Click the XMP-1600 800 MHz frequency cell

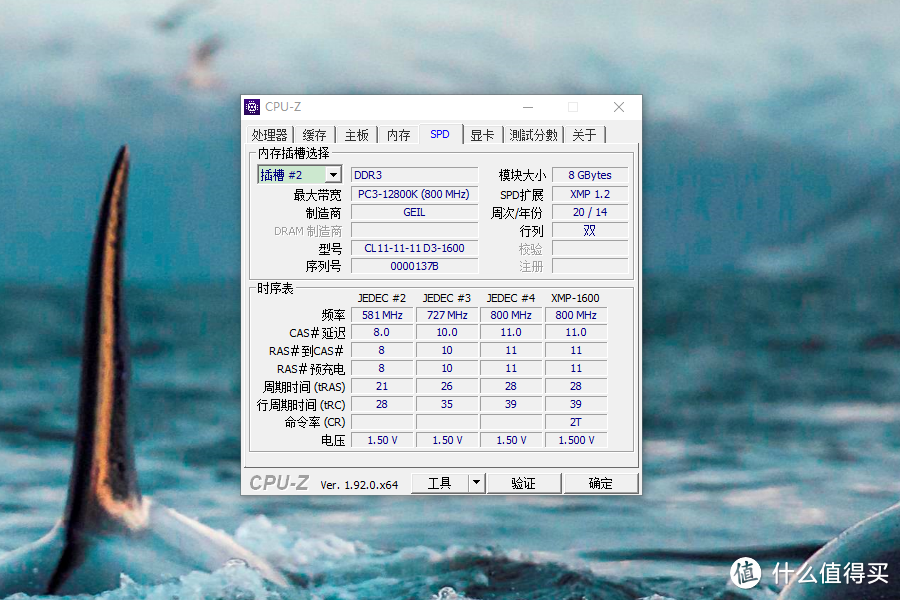click(576, 315)
